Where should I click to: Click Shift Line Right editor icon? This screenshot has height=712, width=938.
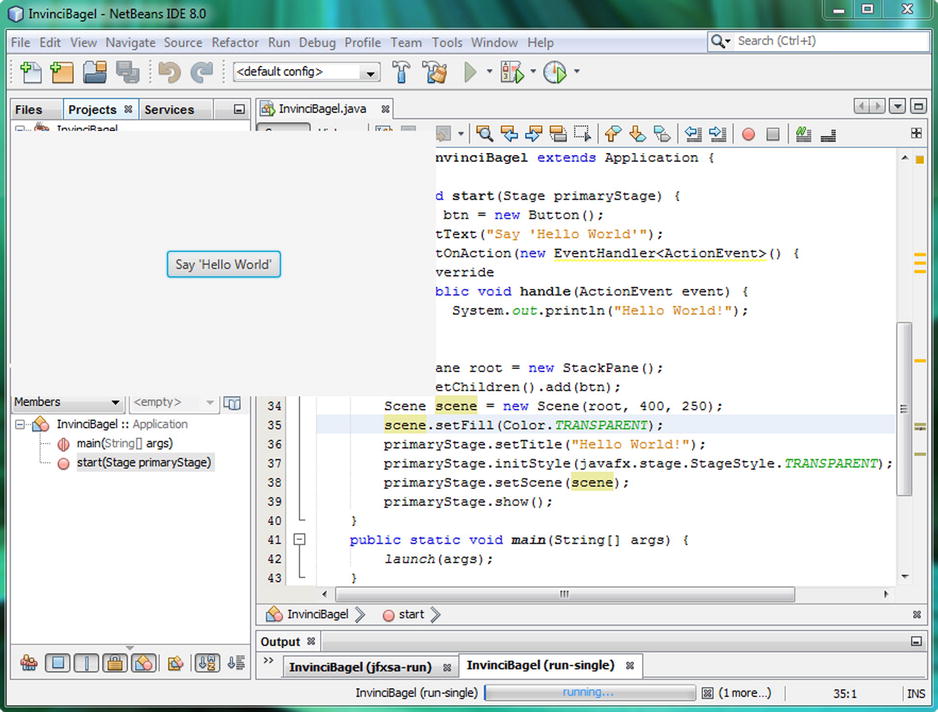pos(717,134)
